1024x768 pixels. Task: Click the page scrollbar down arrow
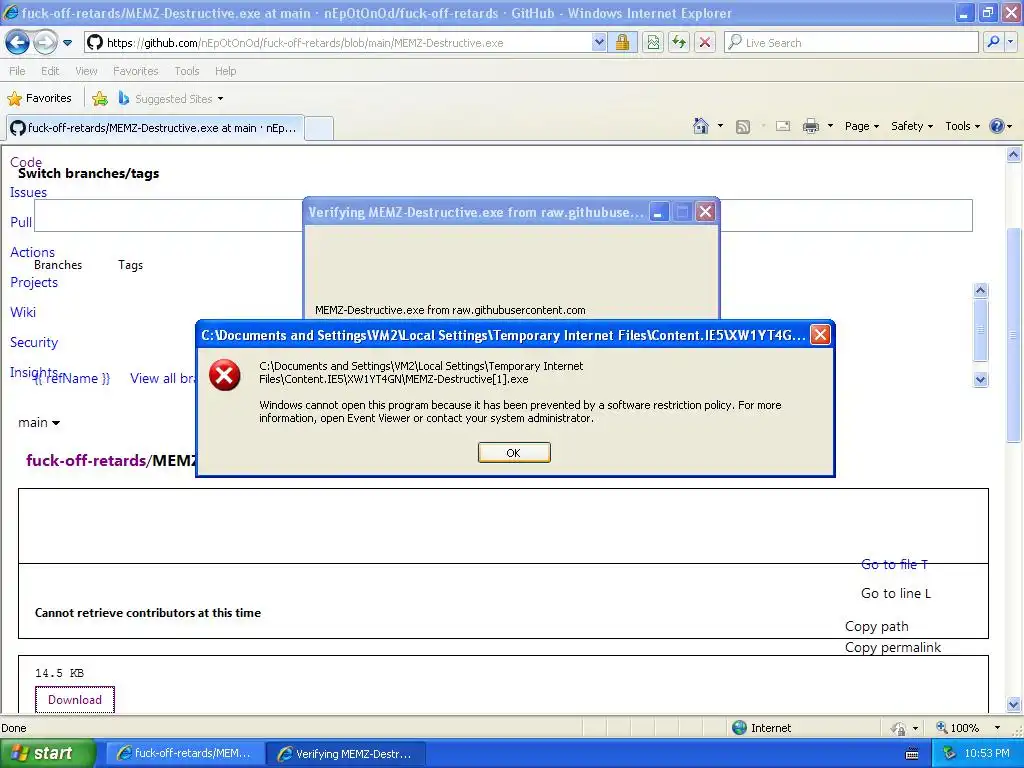point(1014,704)
